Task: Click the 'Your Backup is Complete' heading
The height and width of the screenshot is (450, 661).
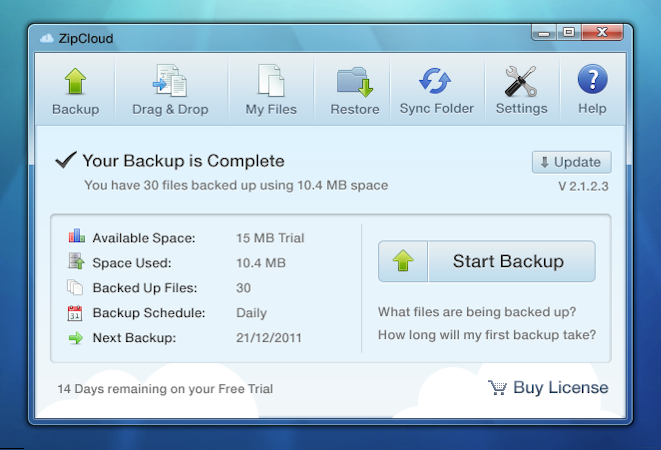Action: coord(183,161)
